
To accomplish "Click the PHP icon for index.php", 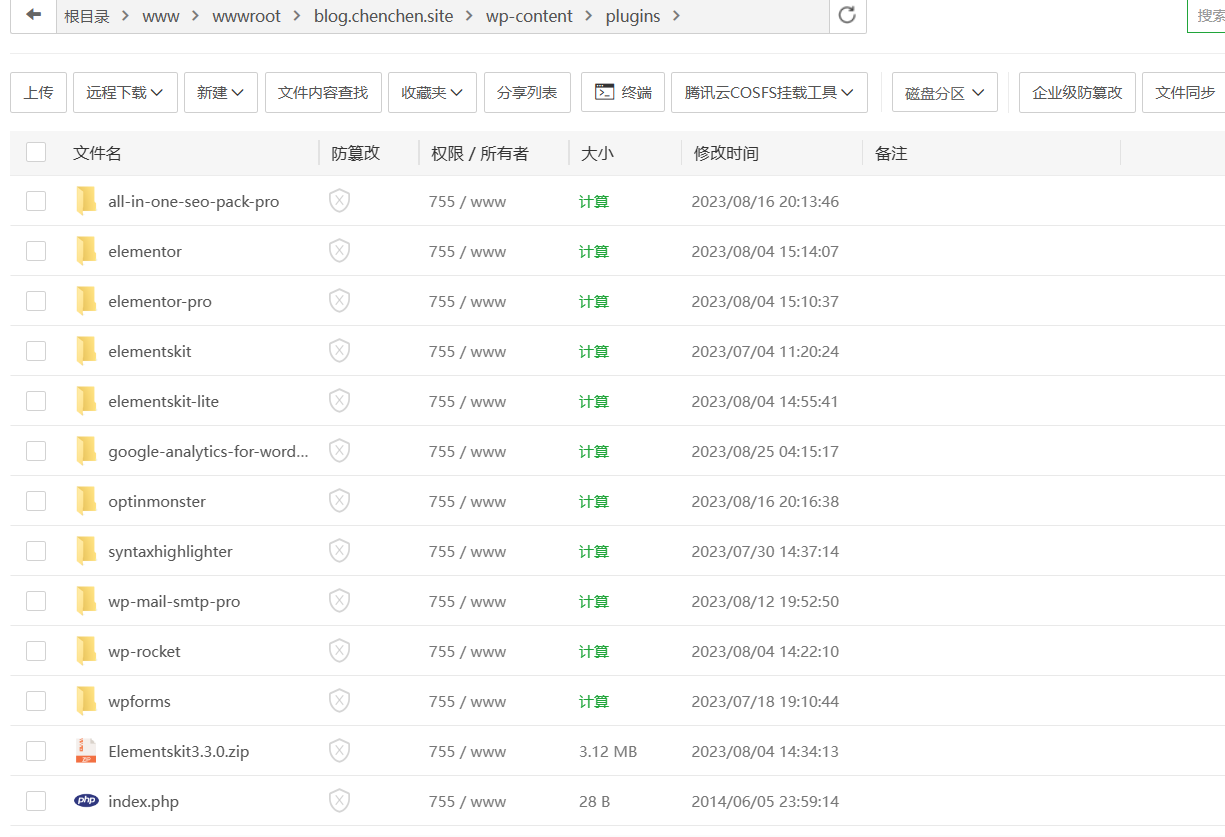I will coord(86,801).
